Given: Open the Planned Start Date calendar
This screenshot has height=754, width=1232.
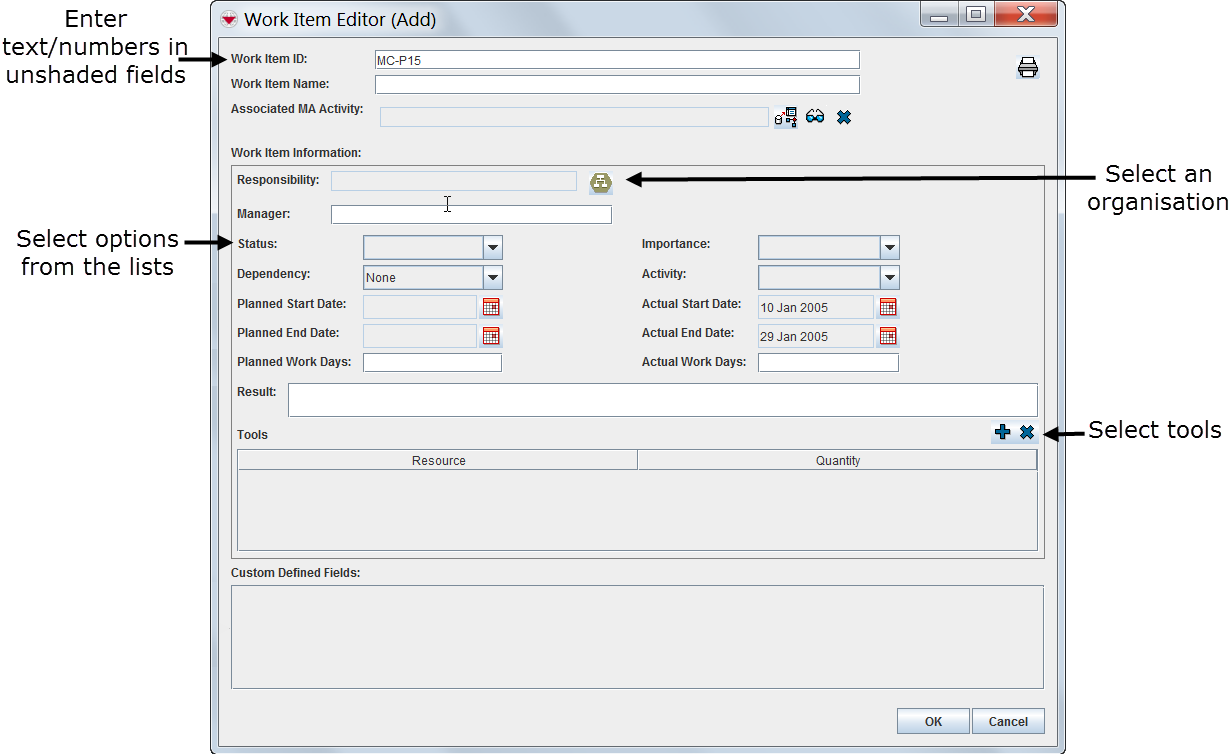Looking at the screenshot, I should (490, 307).
